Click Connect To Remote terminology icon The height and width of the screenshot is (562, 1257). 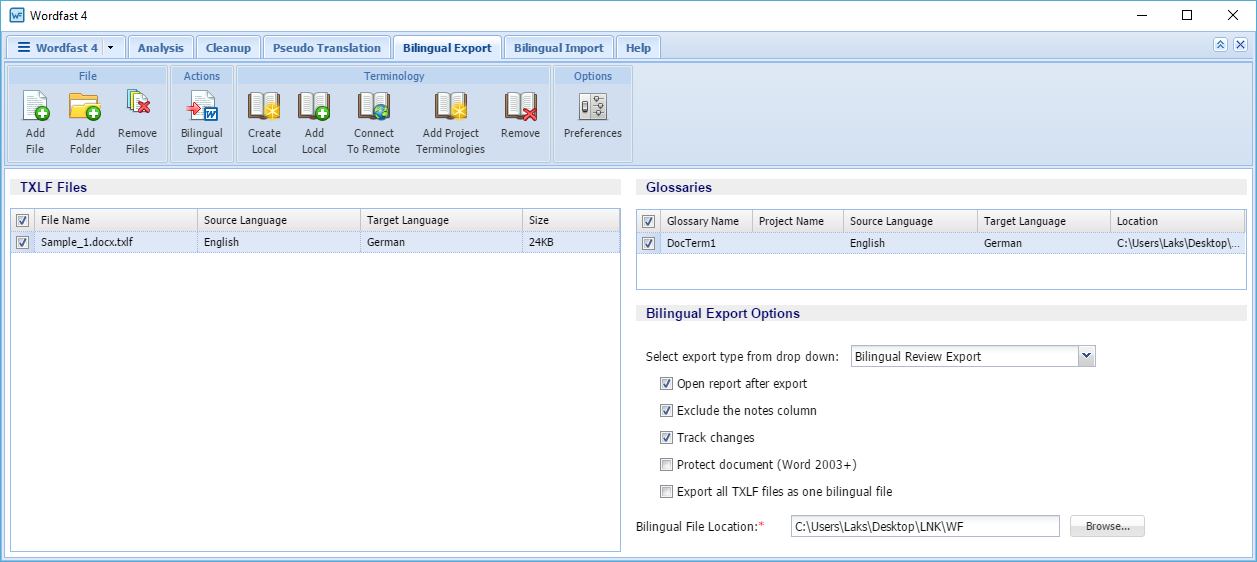coord(373,106)
